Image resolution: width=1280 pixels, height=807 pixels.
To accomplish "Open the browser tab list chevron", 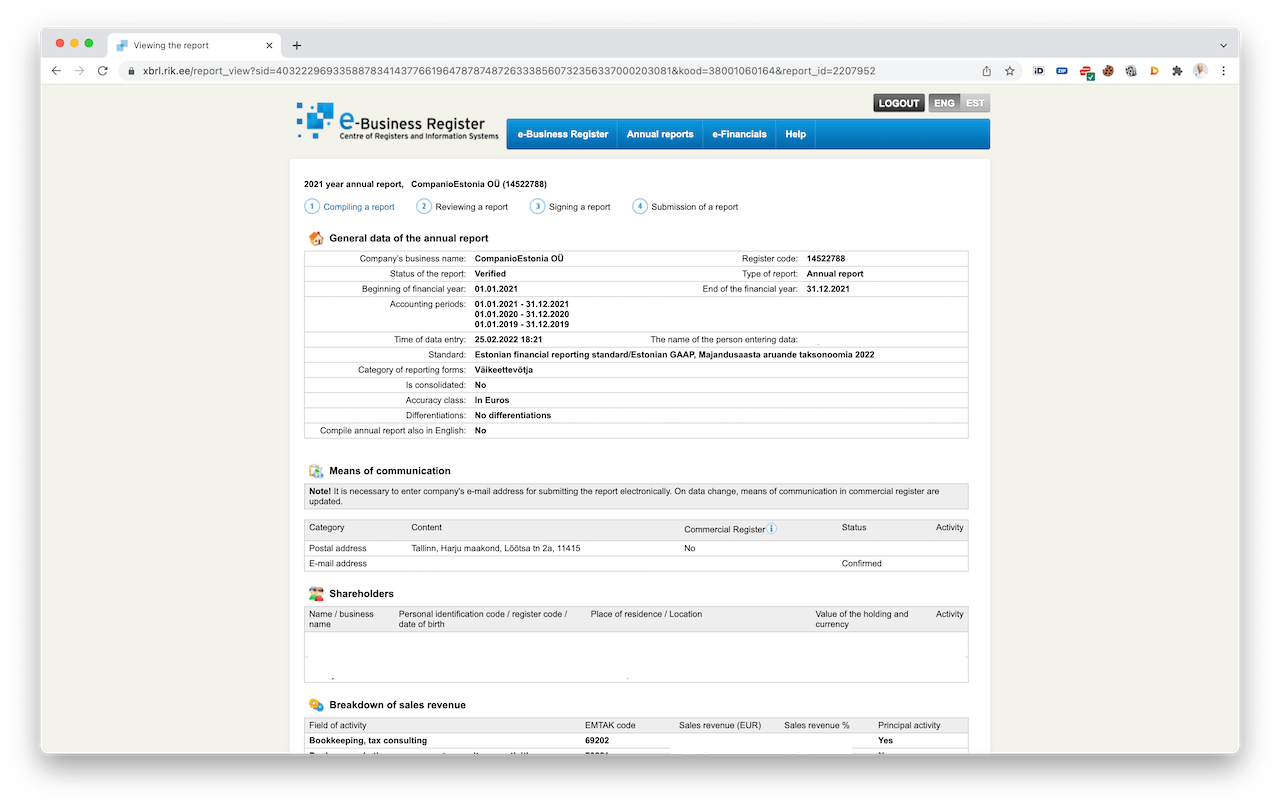I will 1223,44.
